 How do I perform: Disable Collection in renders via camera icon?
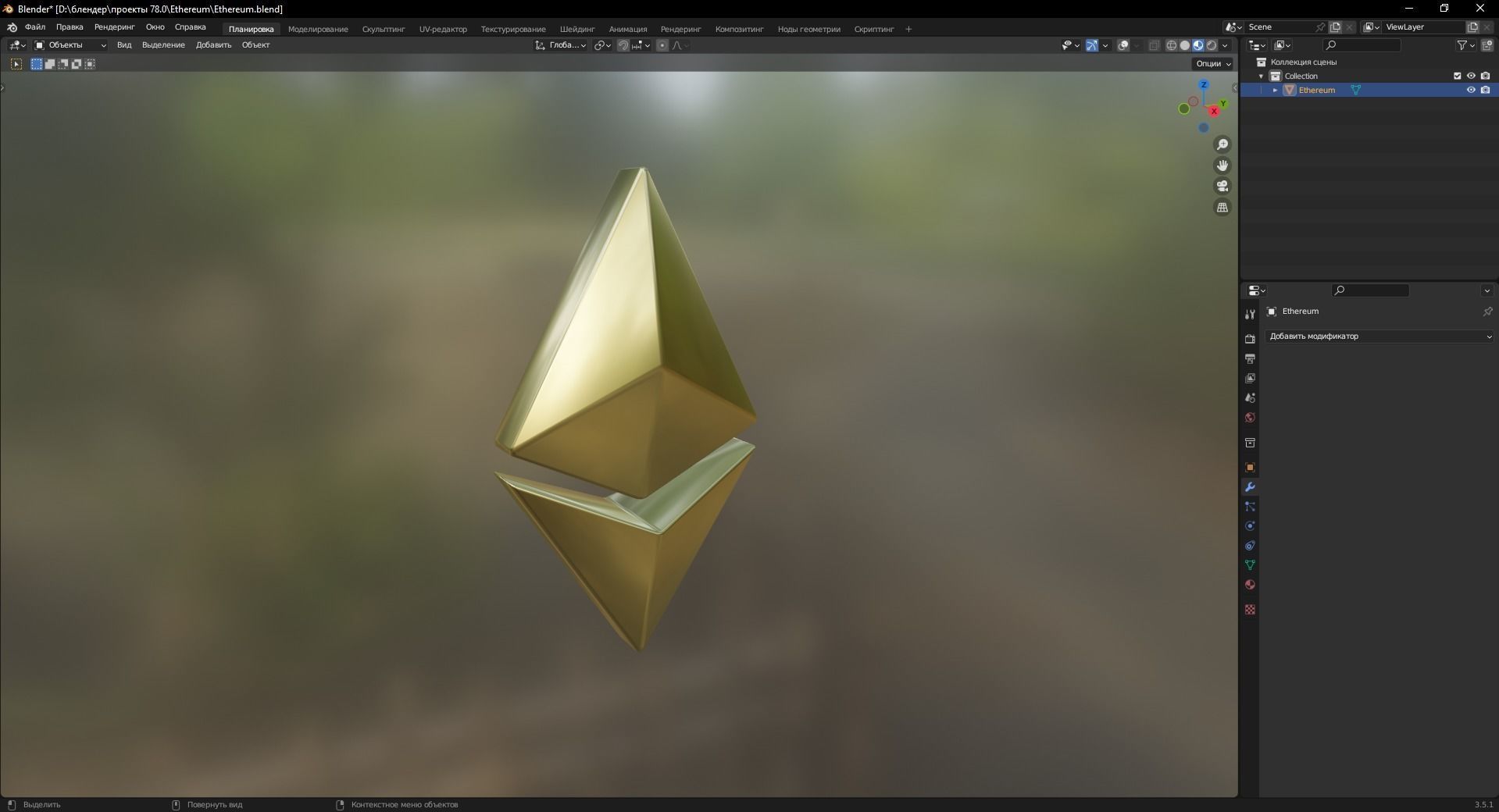click(1485, 77)
